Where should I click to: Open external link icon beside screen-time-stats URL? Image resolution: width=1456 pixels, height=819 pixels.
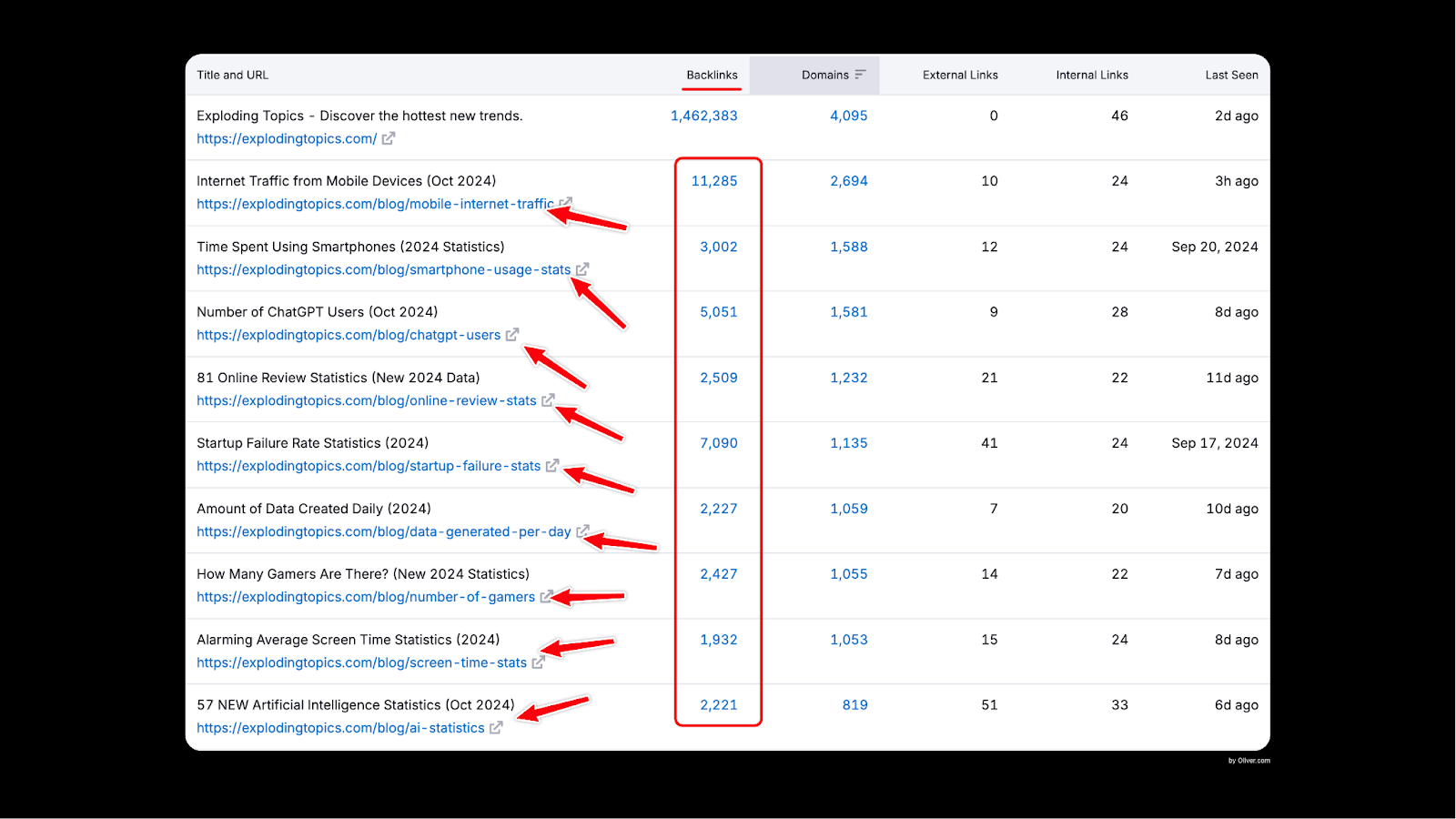(538, 662)
